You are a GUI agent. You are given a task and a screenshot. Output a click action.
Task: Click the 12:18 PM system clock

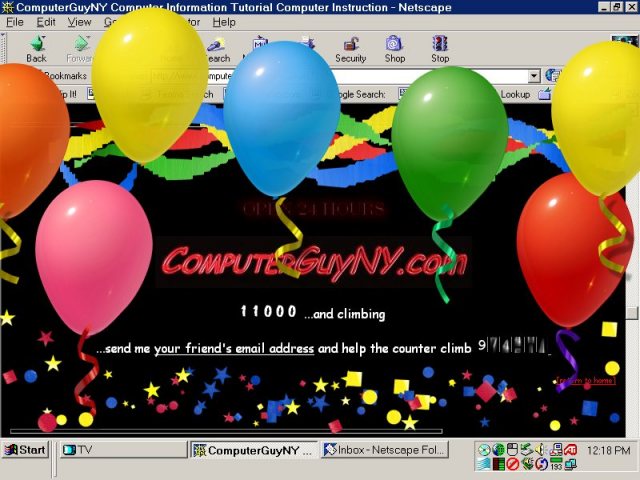point(608,451)
